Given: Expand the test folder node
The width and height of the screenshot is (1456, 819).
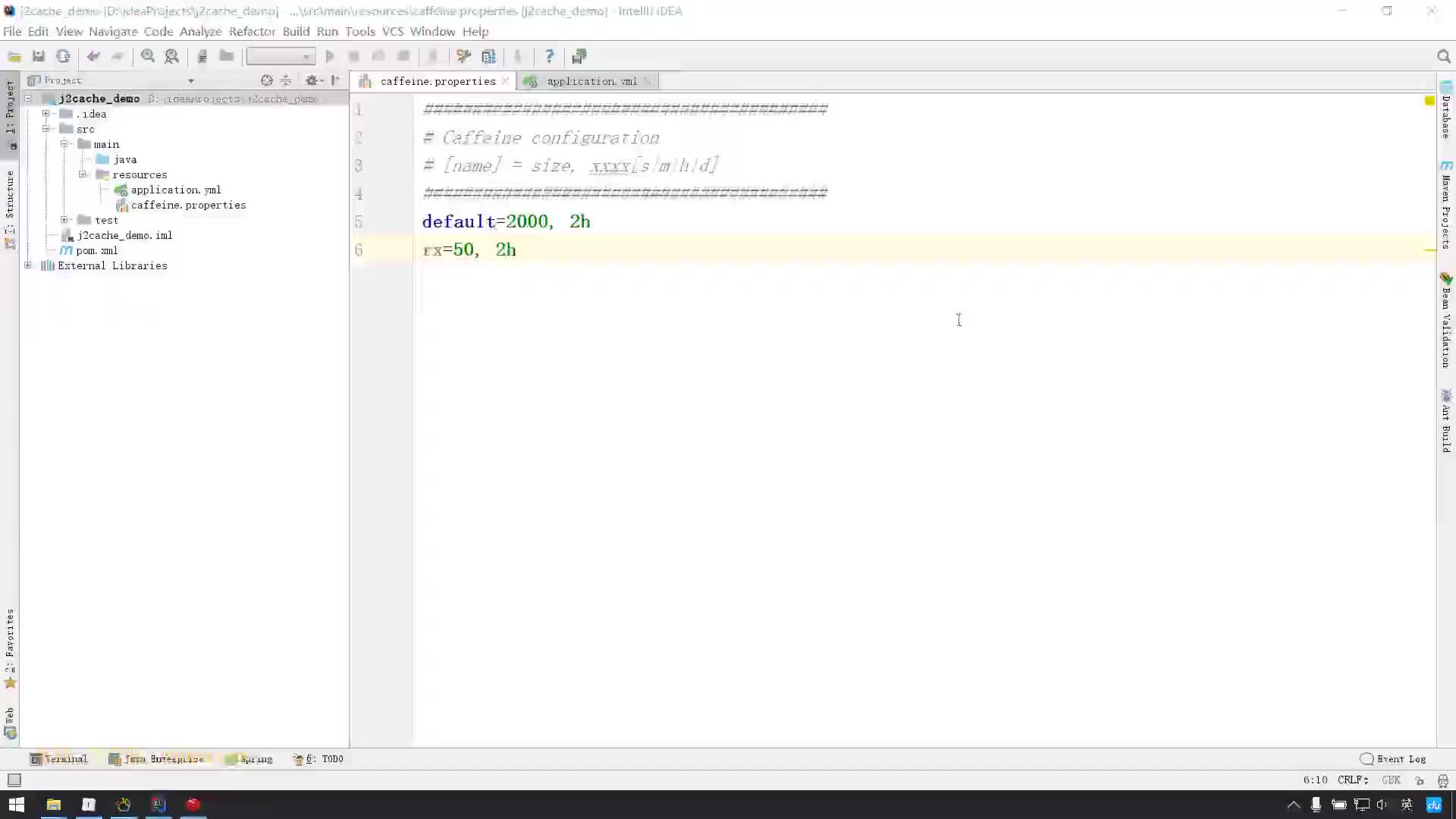Looking at the screenshot, I should [x=64, y=220].
